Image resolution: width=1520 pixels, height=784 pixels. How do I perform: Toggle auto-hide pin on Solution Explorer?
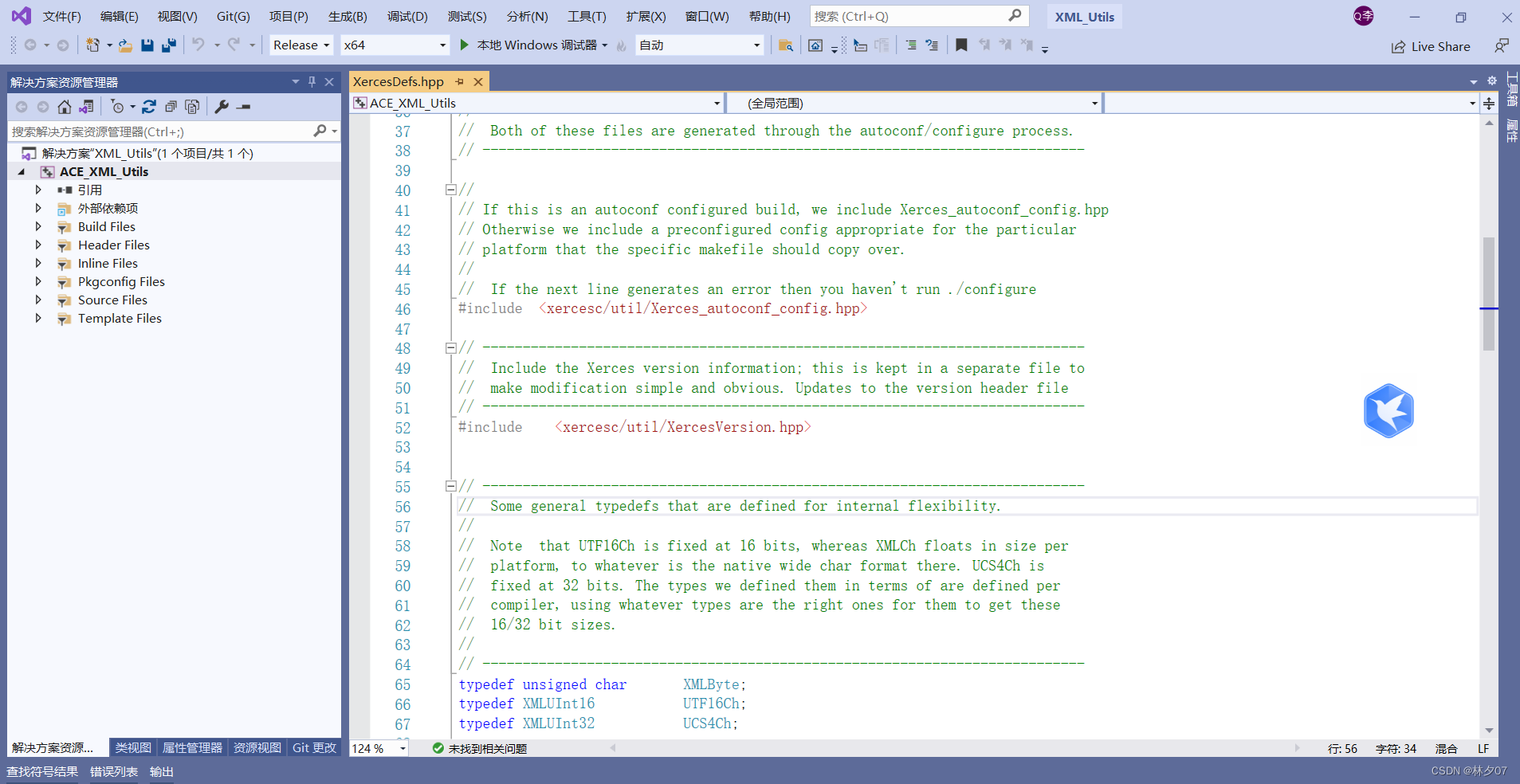coord(312,82)
